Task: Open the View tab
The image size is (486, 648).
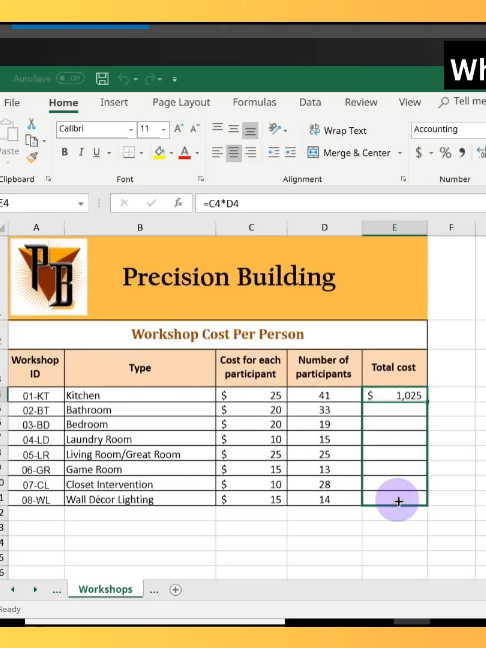Action: coord(410,102)
